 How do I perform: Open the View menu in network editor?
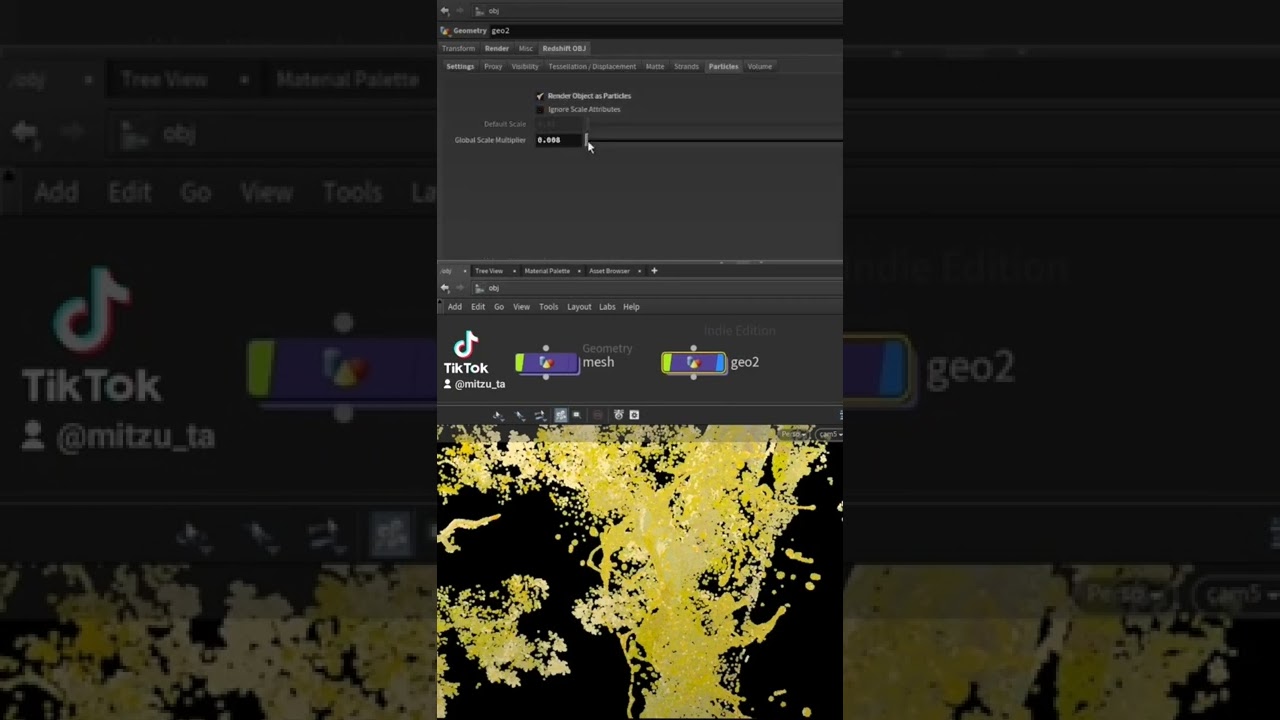point(522,307)
